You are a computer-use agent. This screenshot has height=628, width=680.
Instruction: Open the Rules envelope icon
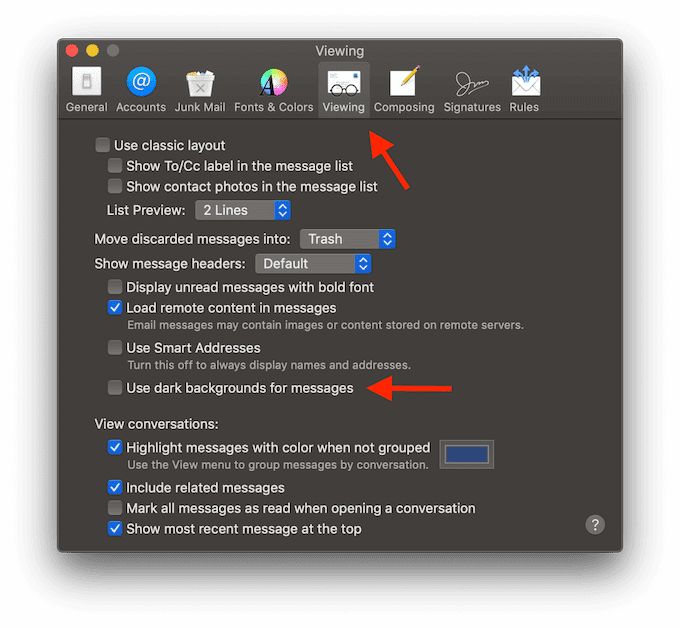pyautogui.click(x=525, y=81)
